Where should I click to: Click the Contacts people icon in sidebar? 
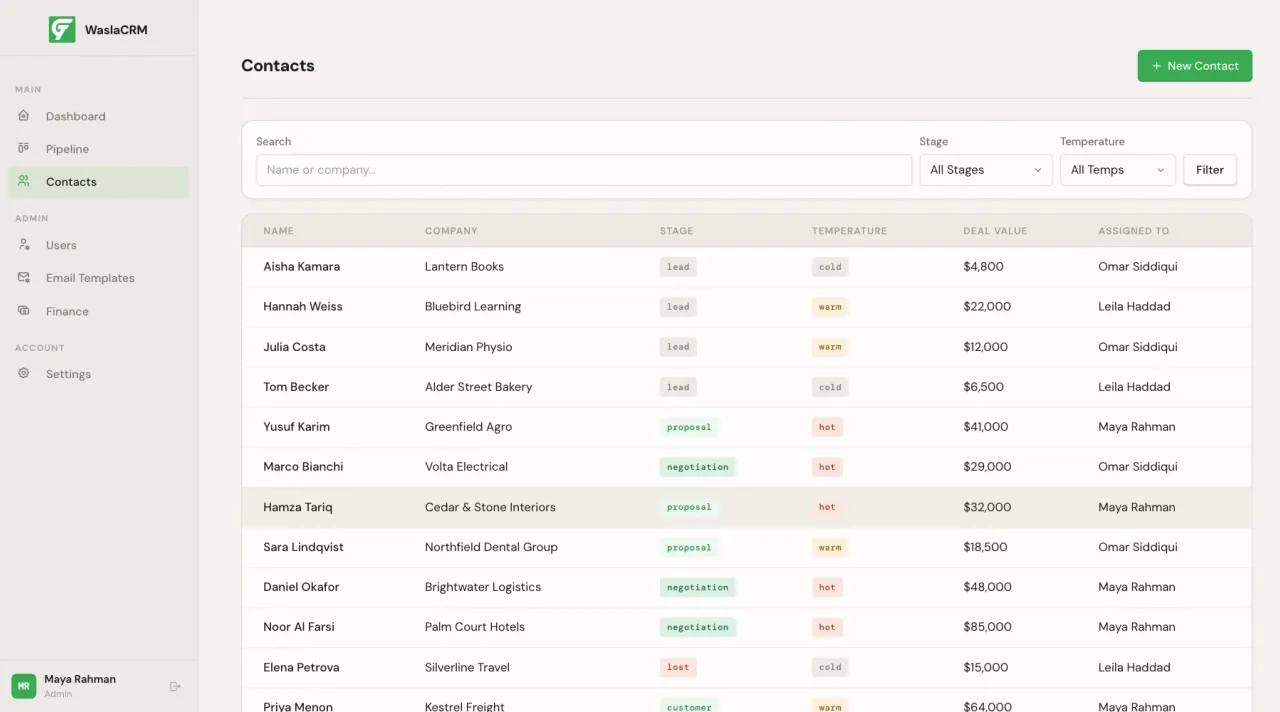click(24, 182)
